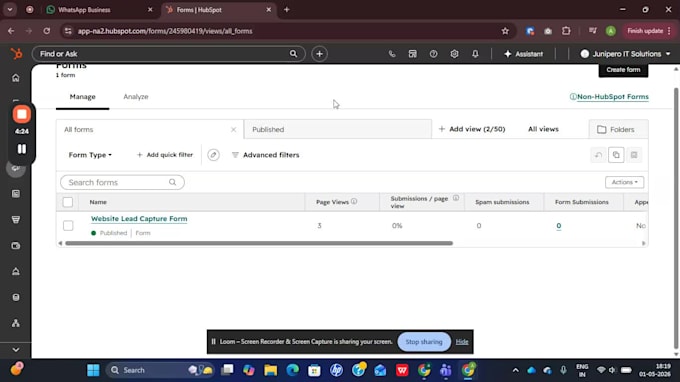Hide the Loom sharing notification
The image size is (680, 382).
pyautogui.click(x=462, y=342)
